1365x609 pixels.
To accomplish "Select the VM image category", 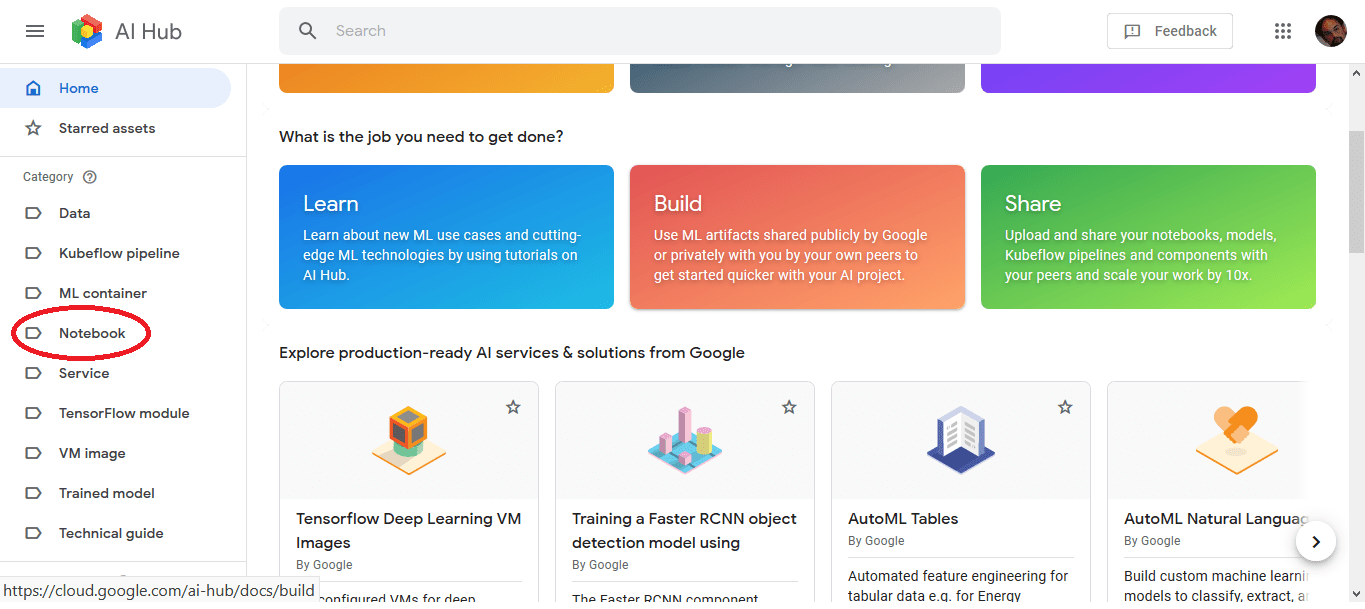I will coord(115,453).
